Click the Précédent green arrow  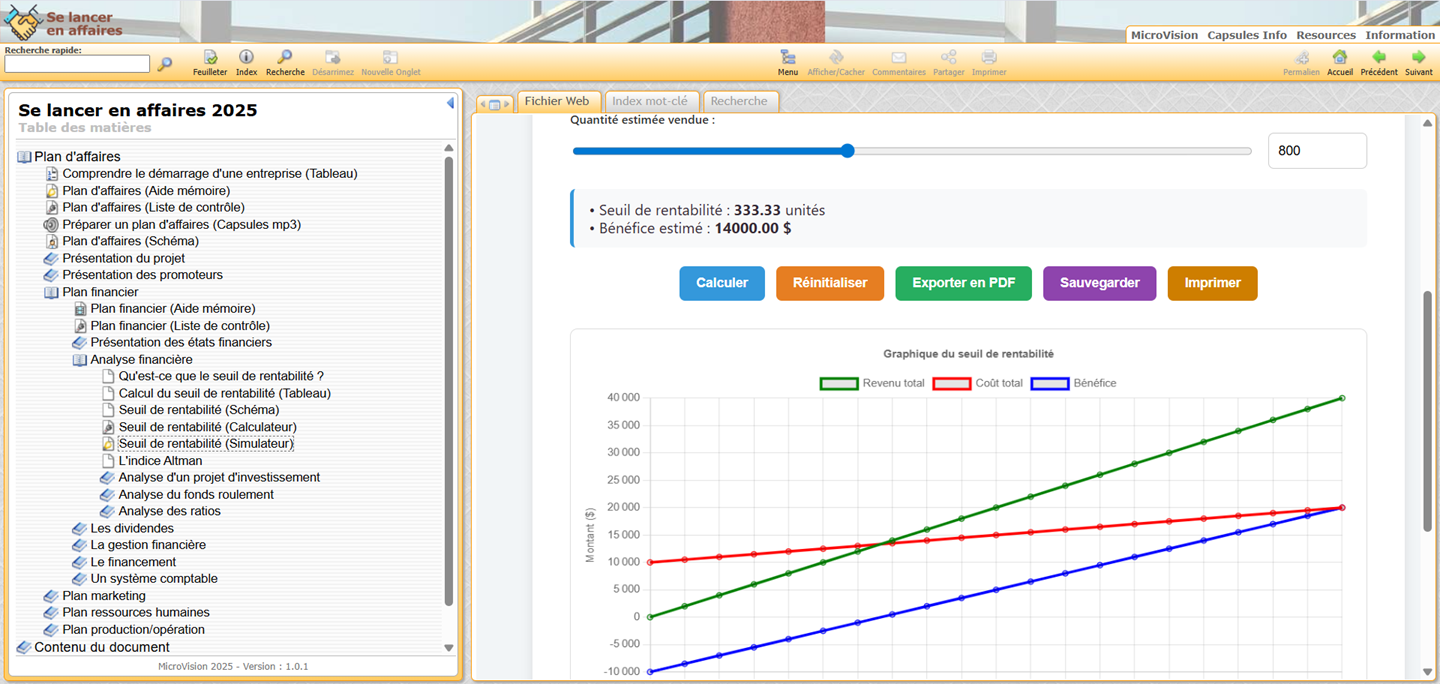pos(1379,58)
